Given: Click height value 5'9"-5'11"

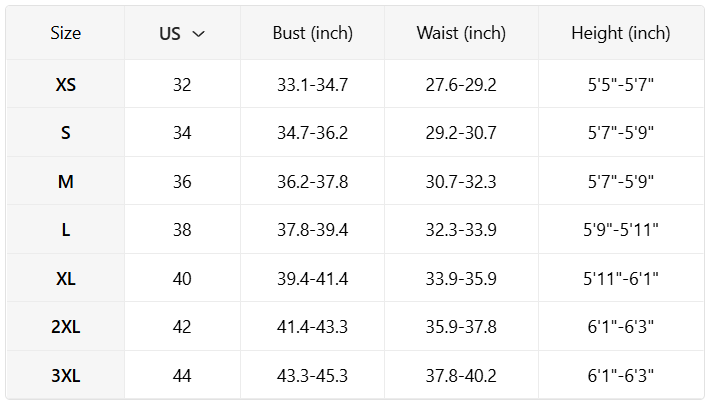Looking at the screenshot, I should click(x=621, y=230).
